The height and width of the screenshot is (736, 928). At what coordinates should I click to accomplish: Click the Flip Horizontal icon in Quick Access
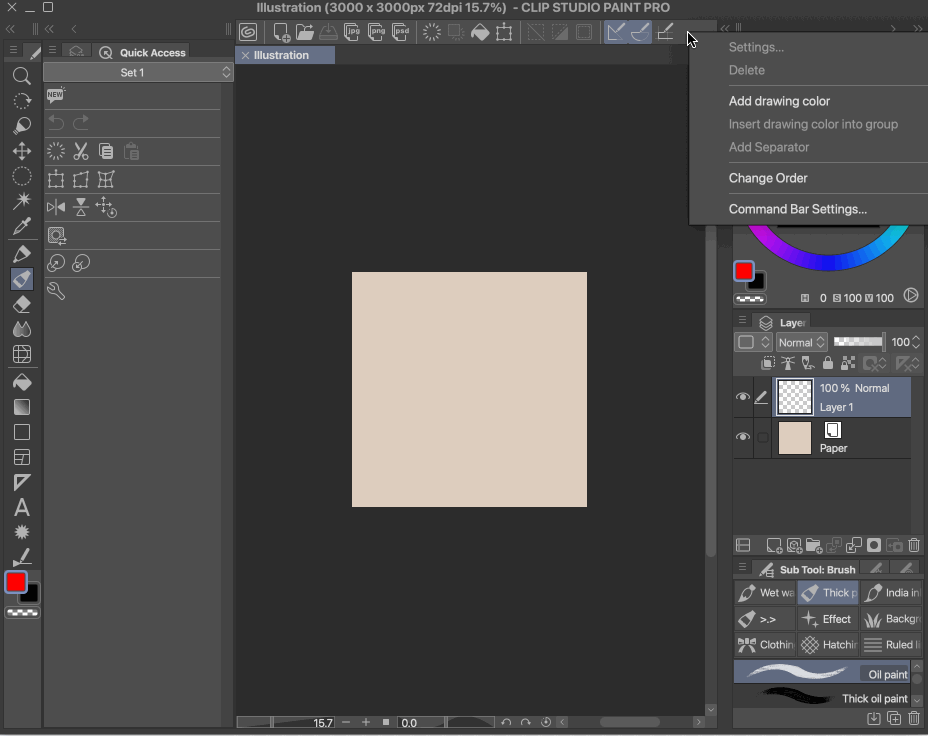point(56,207)
